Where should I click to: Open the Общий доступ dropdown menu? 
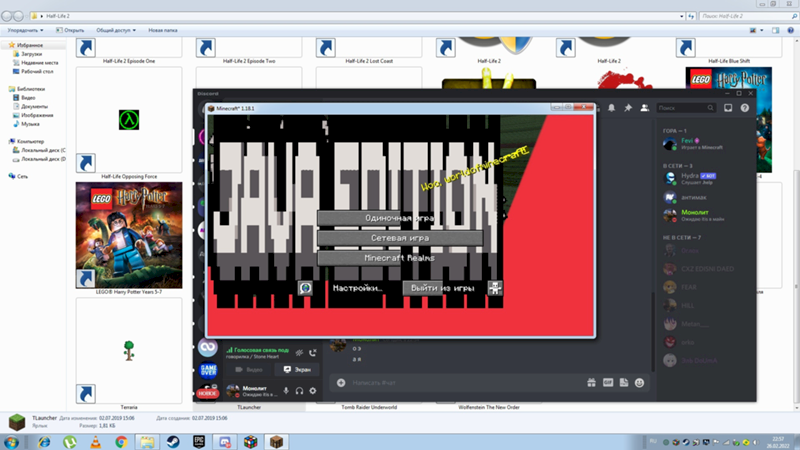pyautogui.click(x=114, y=31)
